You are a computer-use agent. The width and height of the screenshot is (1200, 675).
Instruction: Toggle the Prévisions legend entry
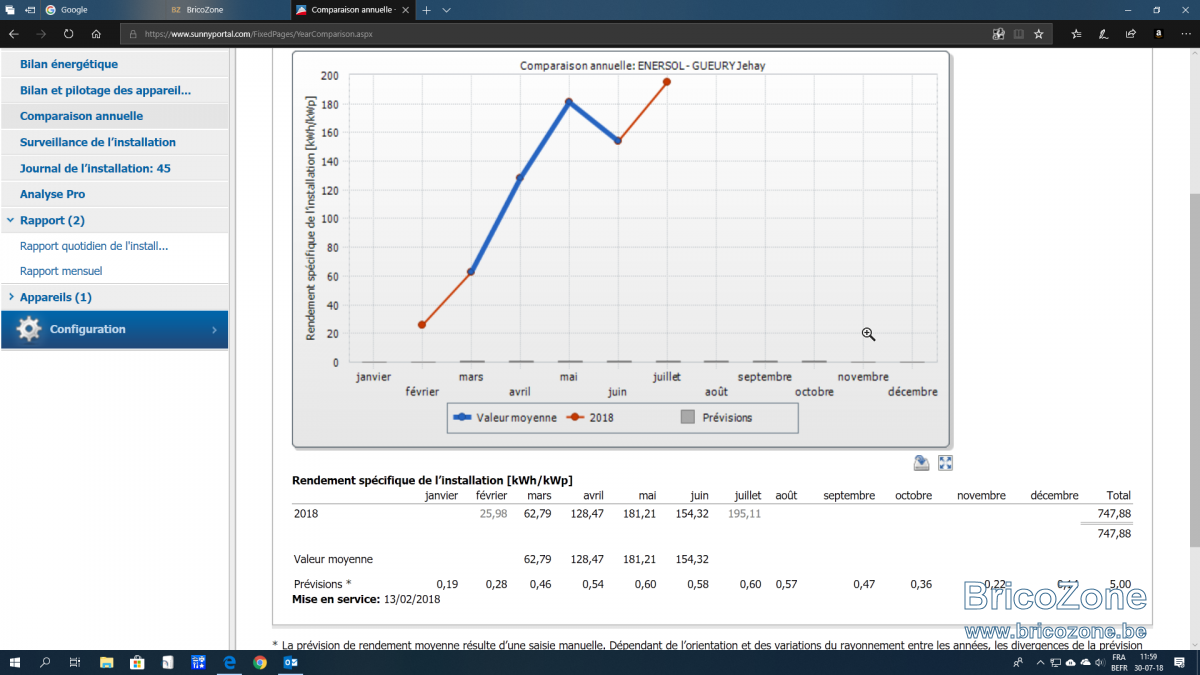716,417
